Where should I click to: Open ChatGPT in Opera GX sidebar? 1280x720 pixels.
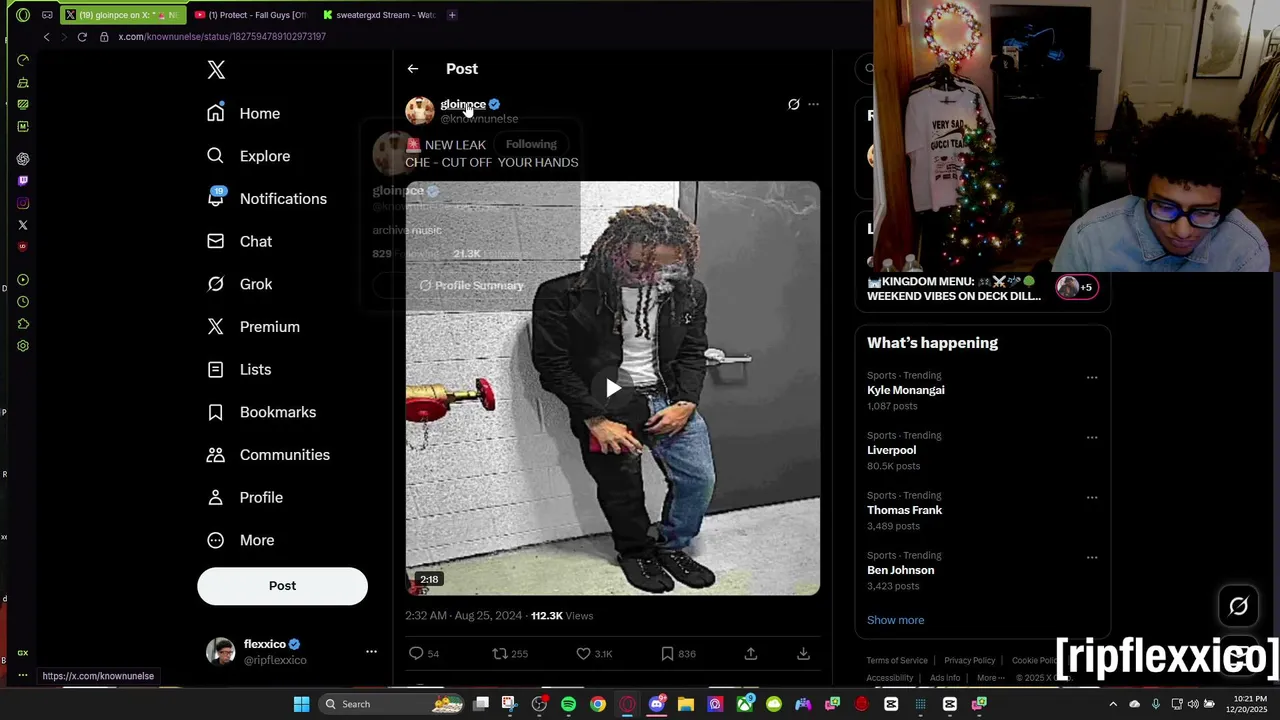click(x=23, y=159)
